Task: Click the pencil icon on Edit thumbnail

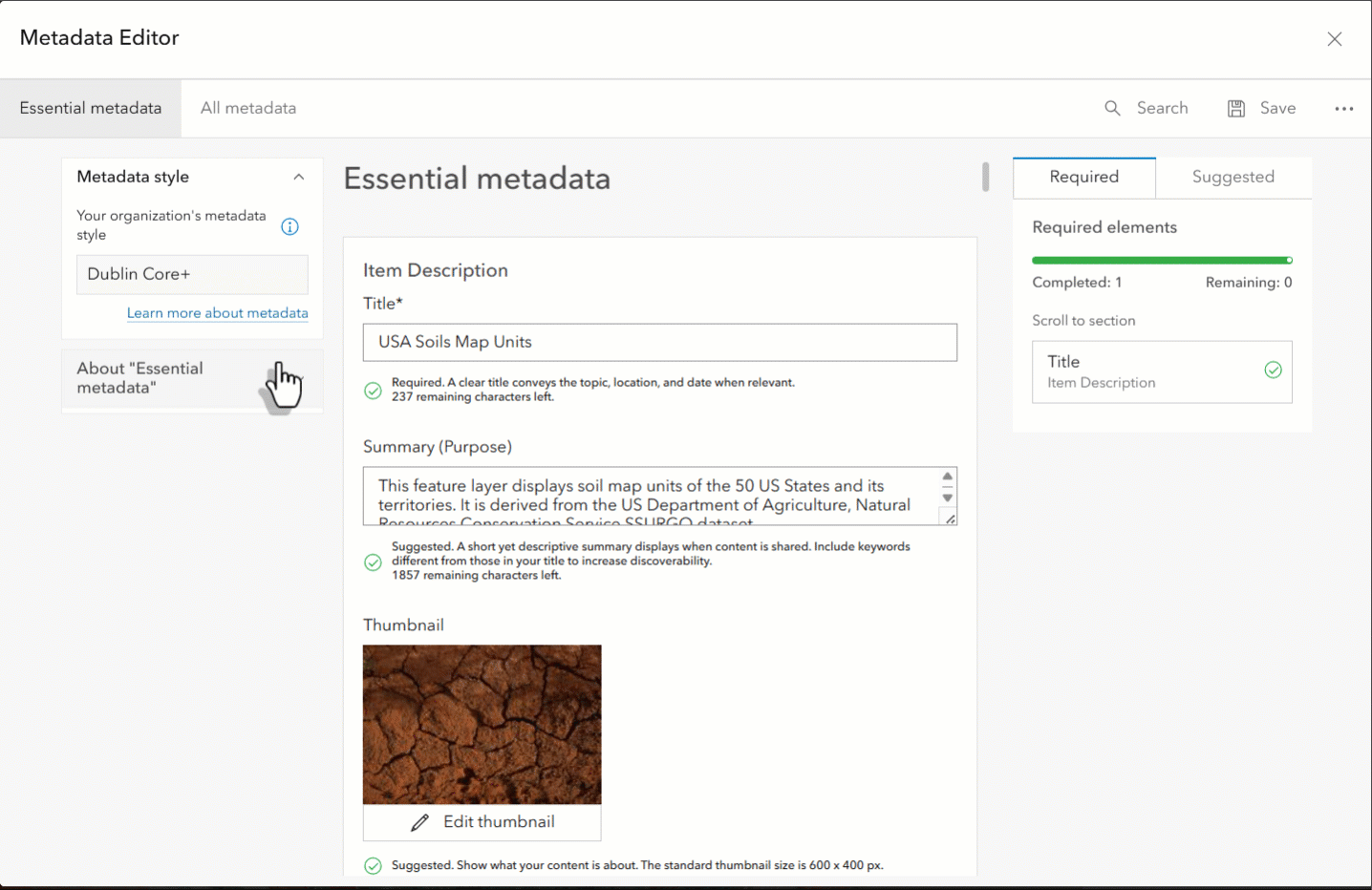Action: tap(419, 822)
